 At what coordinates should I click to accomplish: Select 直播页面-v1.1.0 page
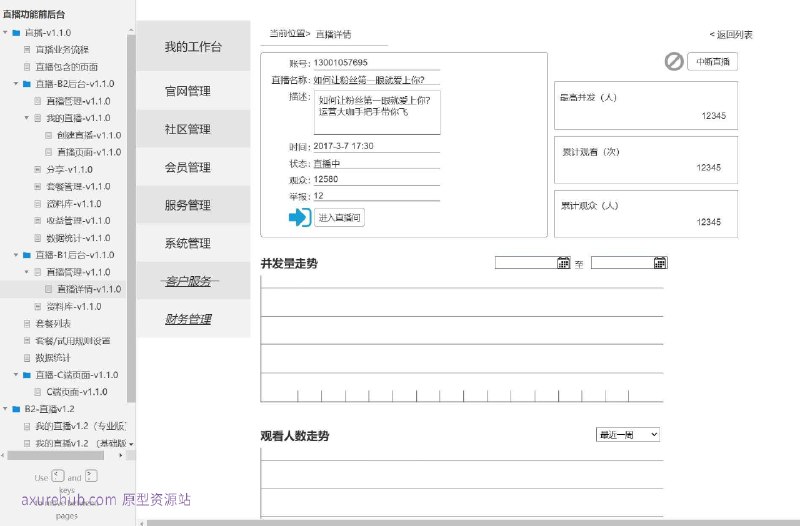tap(89, 152)
